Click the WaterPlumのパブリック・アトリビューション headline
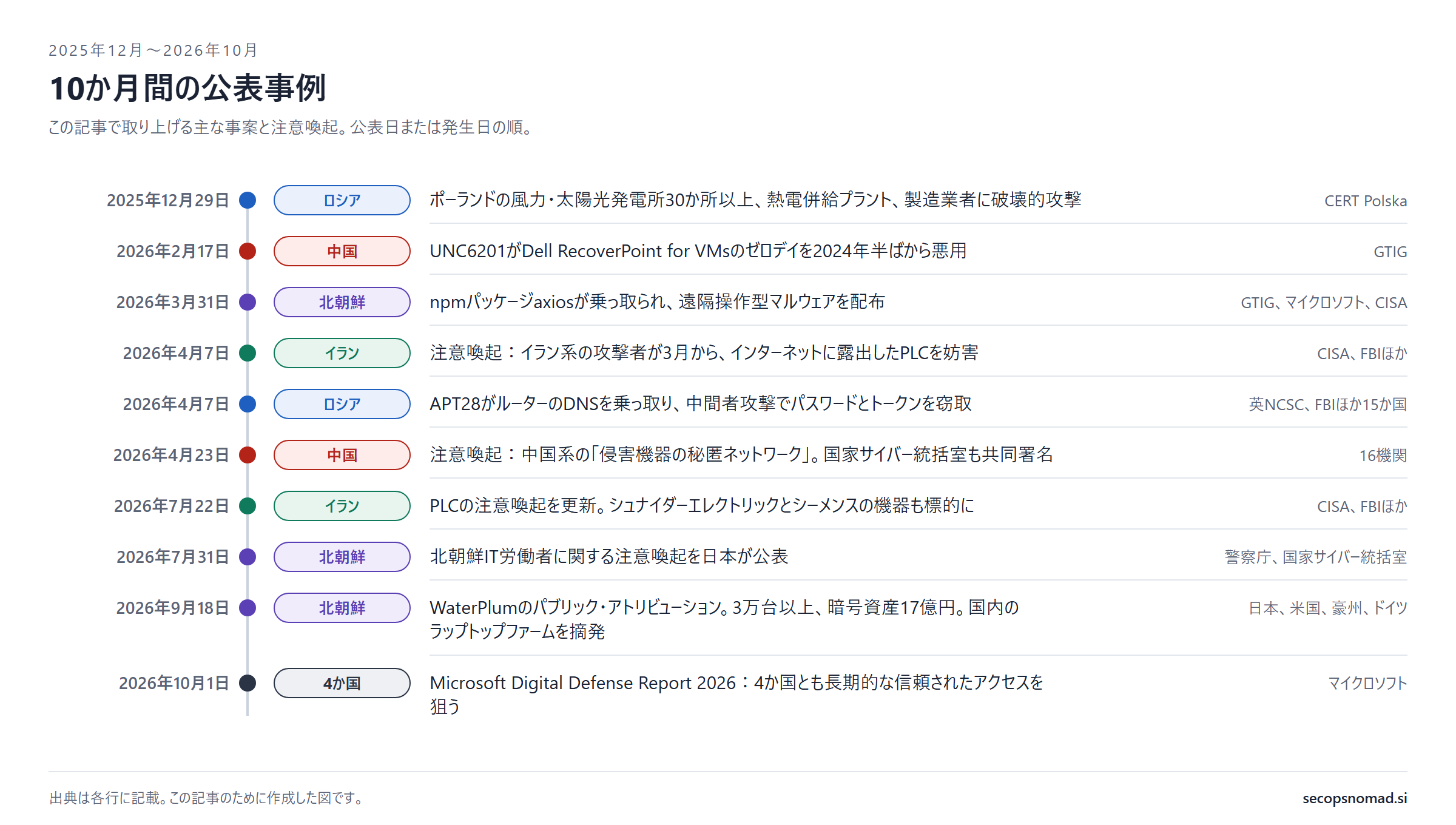The width and height of the screenshot is (1456, 825). (724, 619)
